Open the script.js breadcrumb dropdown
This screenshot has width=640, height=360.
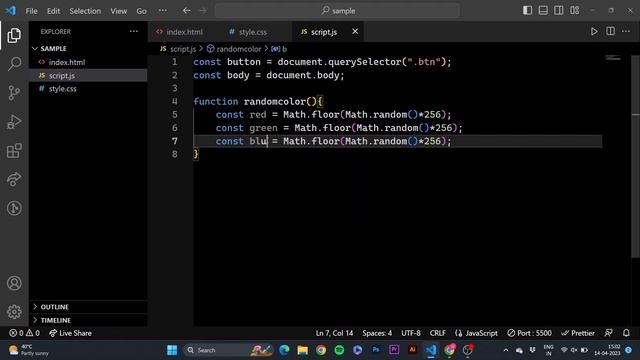tap(178, 49)
